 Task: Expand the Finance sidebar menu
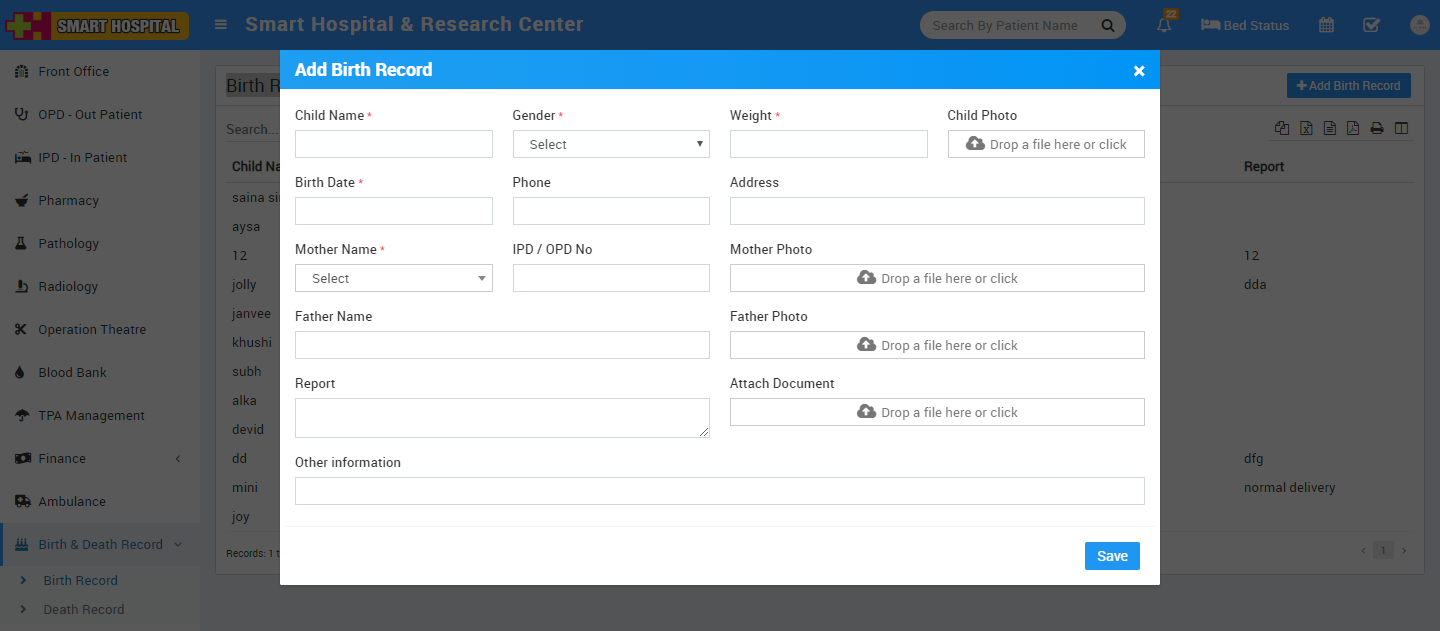coord(62,458)
